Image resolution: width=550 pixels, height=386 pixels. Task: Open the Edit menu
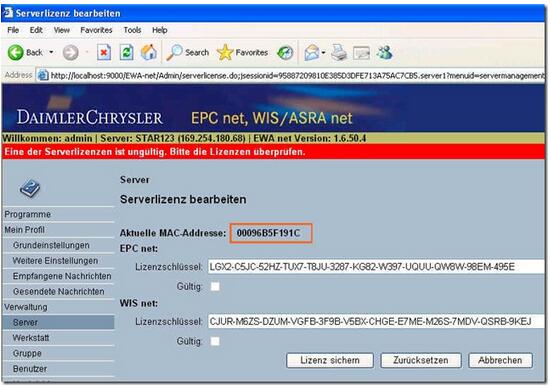pos(36,30)
